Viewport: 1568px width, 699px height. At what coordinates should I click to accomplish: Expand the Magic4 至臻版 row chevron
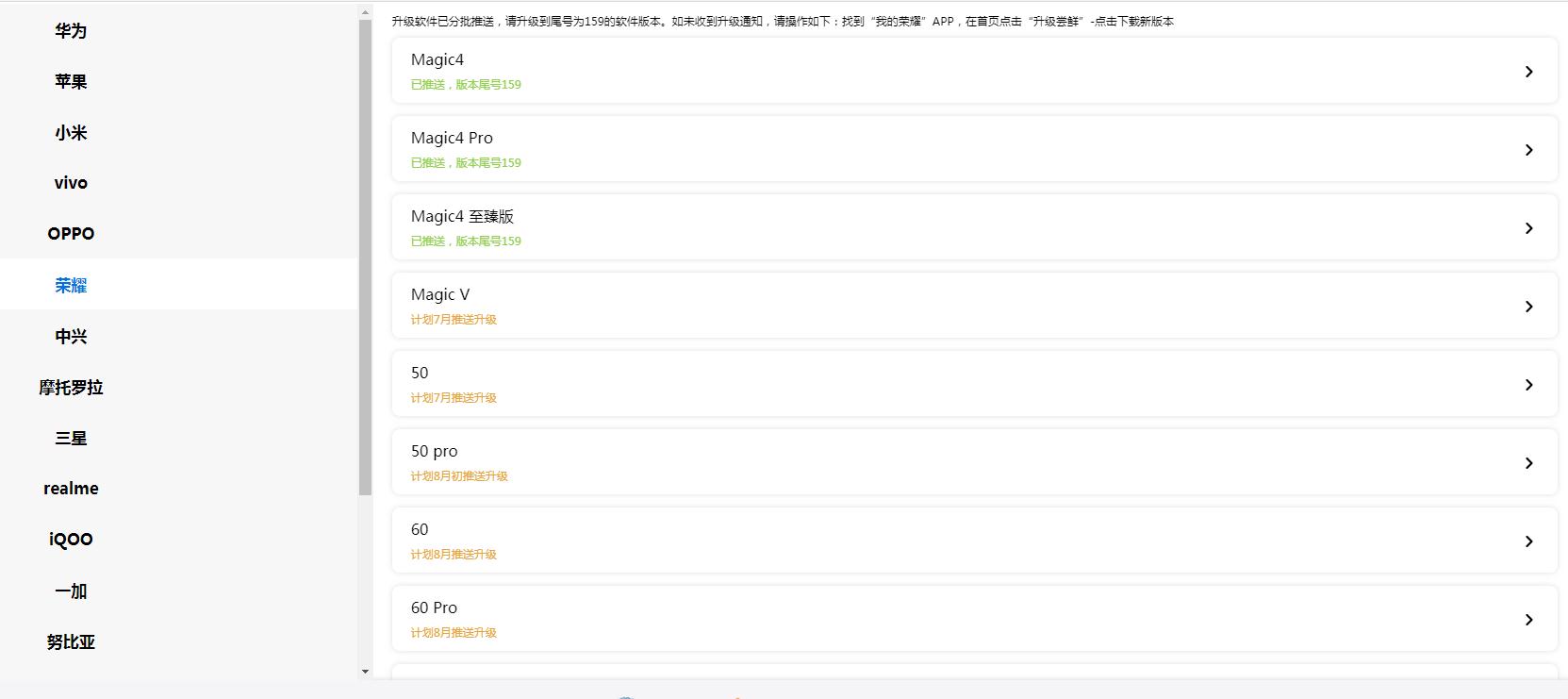click(1528, 228)
